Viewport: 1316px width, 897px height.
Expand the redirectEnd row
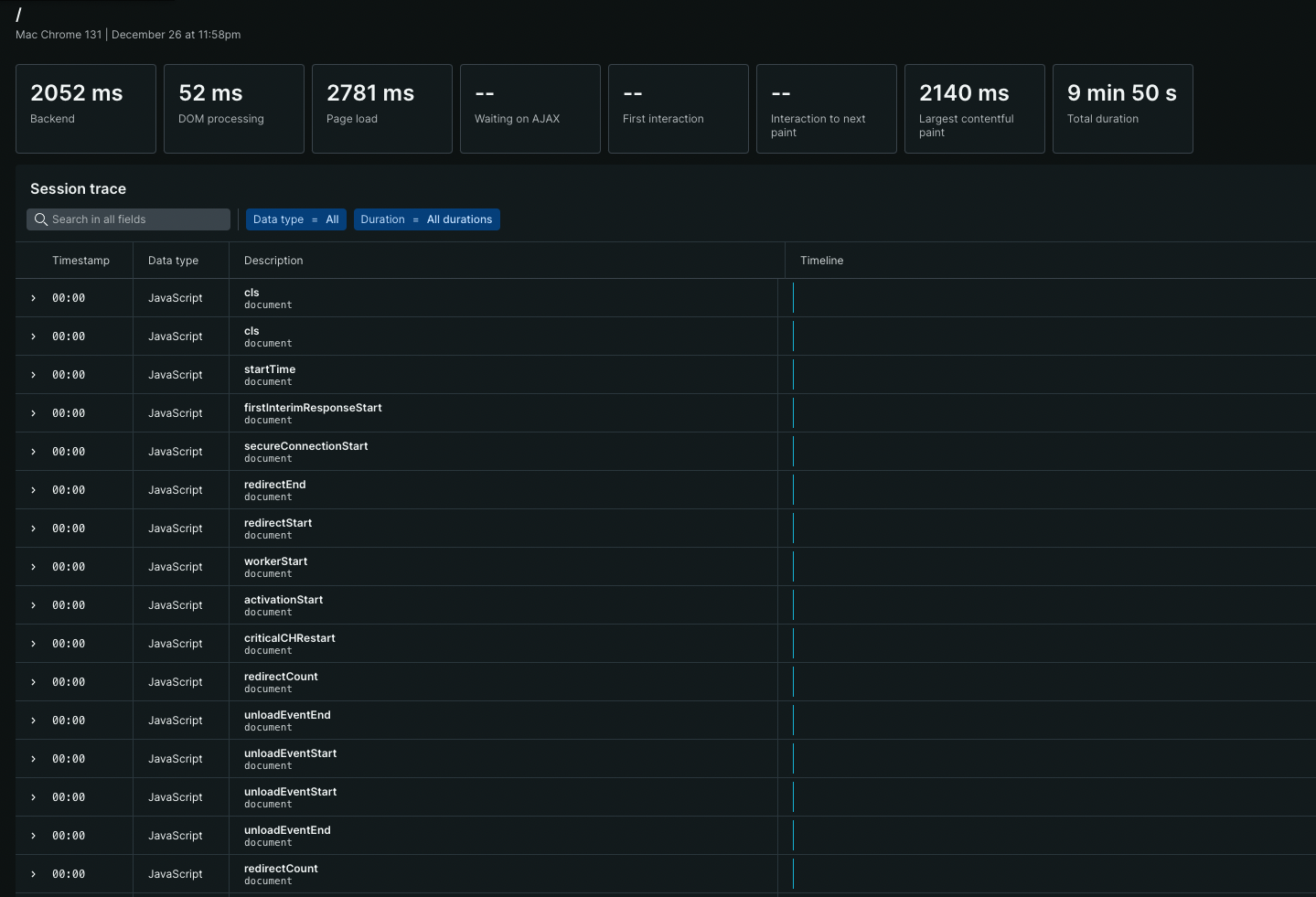click(34, 490)
